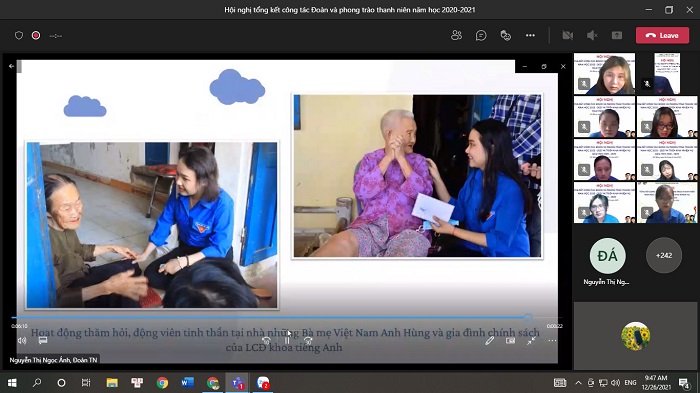
Task: Click the share content icon
Action: coord(617,35)
